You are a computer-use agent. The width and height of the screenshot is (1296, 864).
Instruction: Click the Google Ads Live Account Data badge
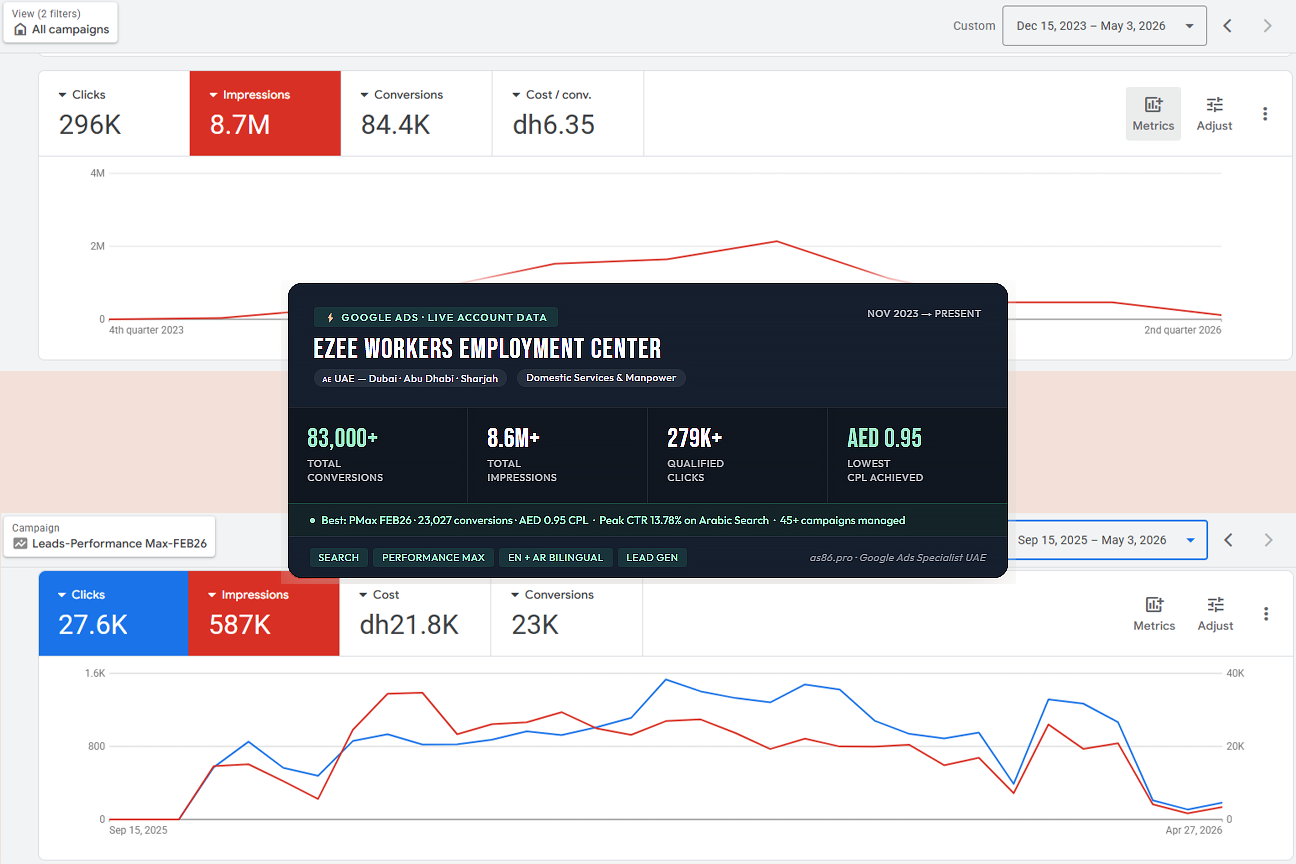436,317
